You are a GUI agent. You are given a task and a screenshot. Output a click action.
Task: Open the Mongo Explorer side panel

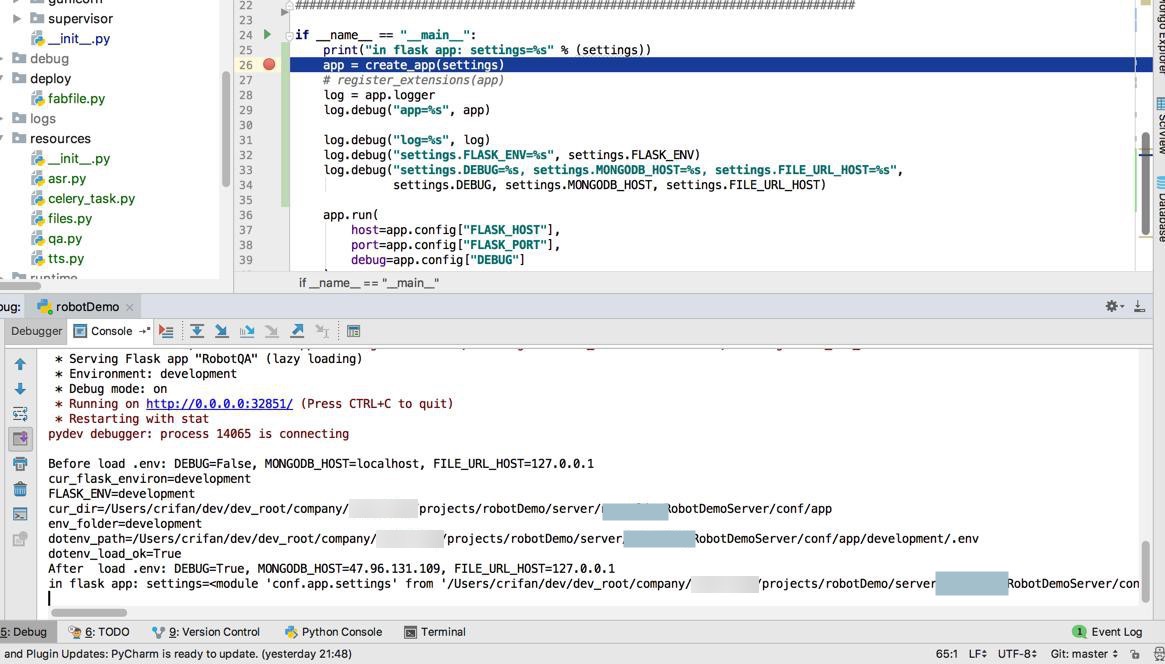[1159, 37]
